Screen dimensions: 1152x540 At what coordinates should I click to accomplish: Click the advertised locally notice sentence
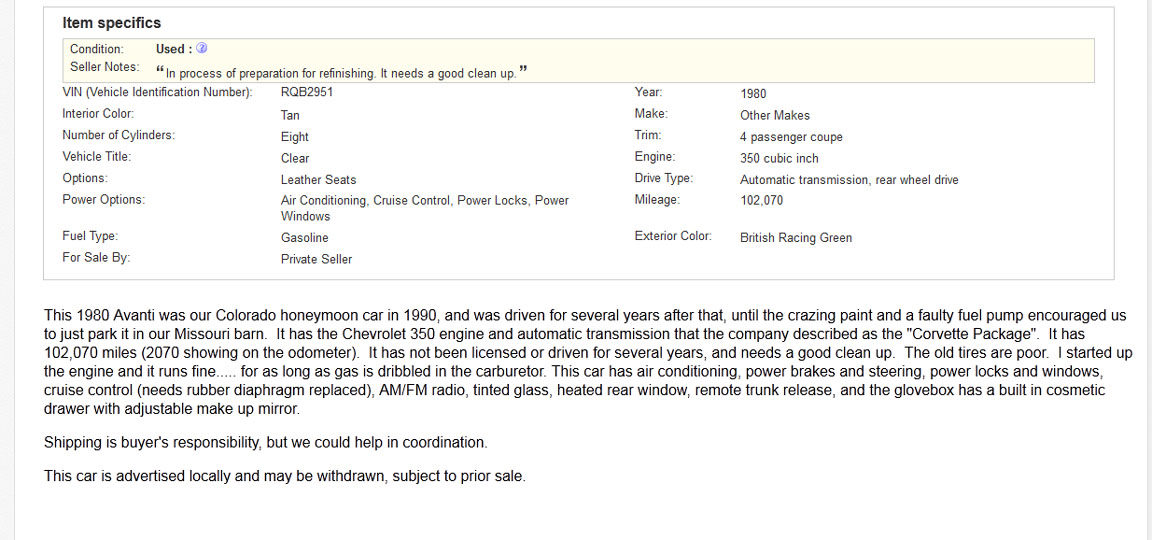[x=284, y=476]
